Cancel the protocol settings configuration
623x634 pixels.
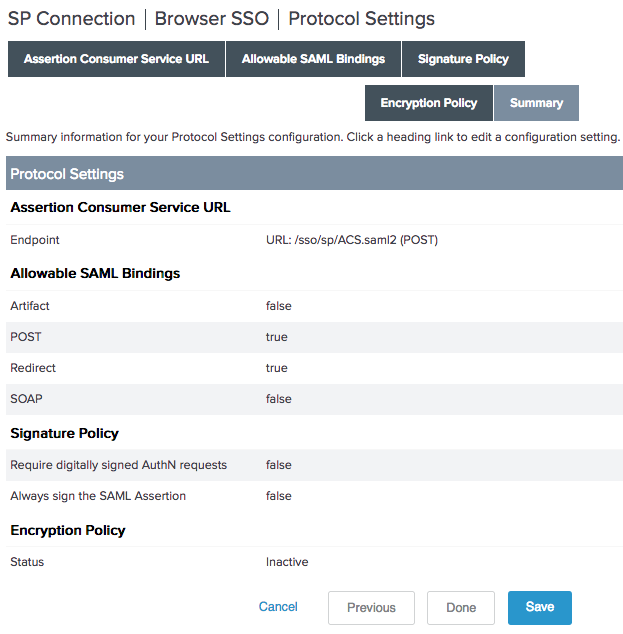coord(278,607)
